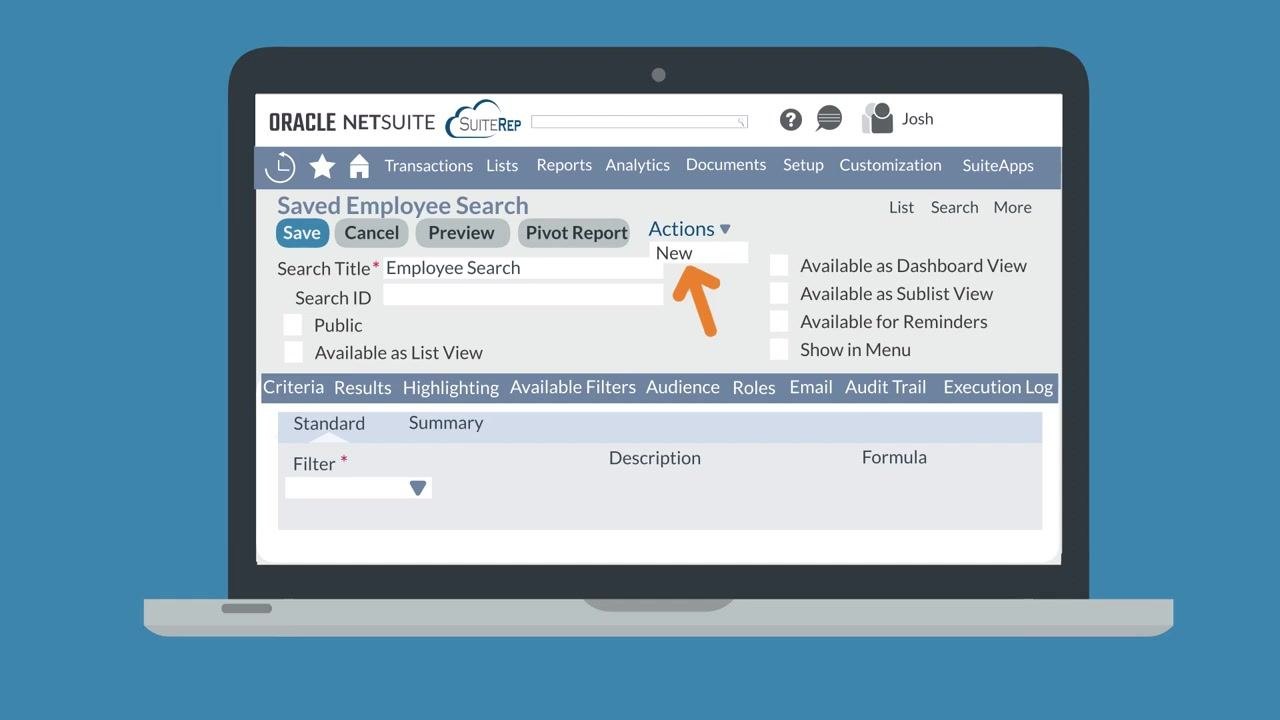Click the Search ID input field
The width and height of the screenshot is (1280, 720).
coord(523,294)
